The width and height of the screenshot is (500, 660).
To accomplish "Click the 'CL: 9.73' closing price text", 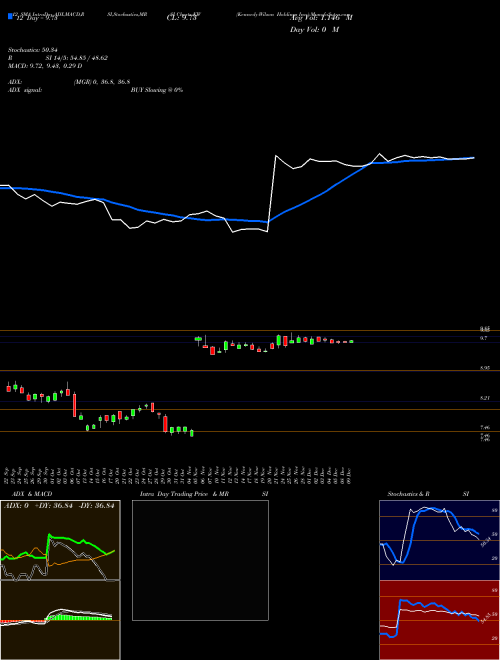I will [181, 18].
